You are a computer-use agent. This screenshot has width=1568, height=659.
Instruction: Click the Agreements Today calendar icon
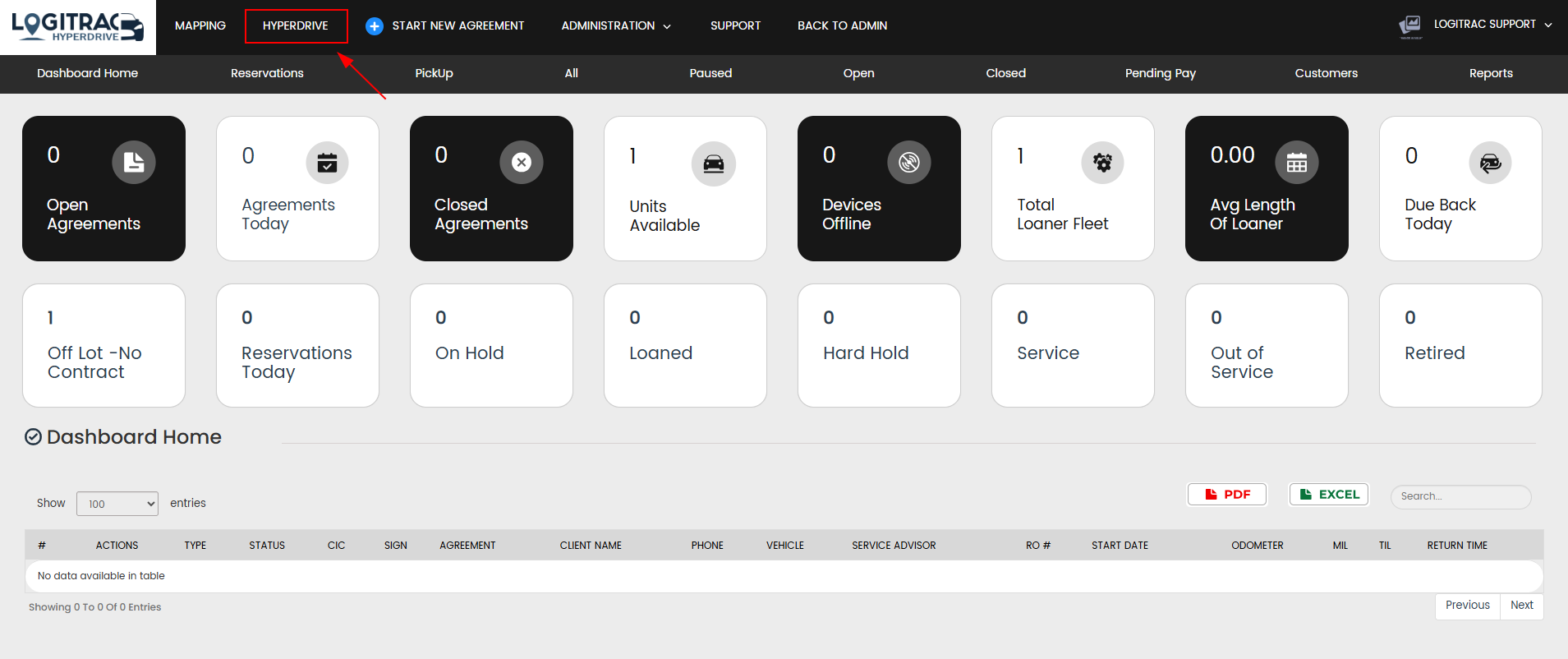(327, 163)
